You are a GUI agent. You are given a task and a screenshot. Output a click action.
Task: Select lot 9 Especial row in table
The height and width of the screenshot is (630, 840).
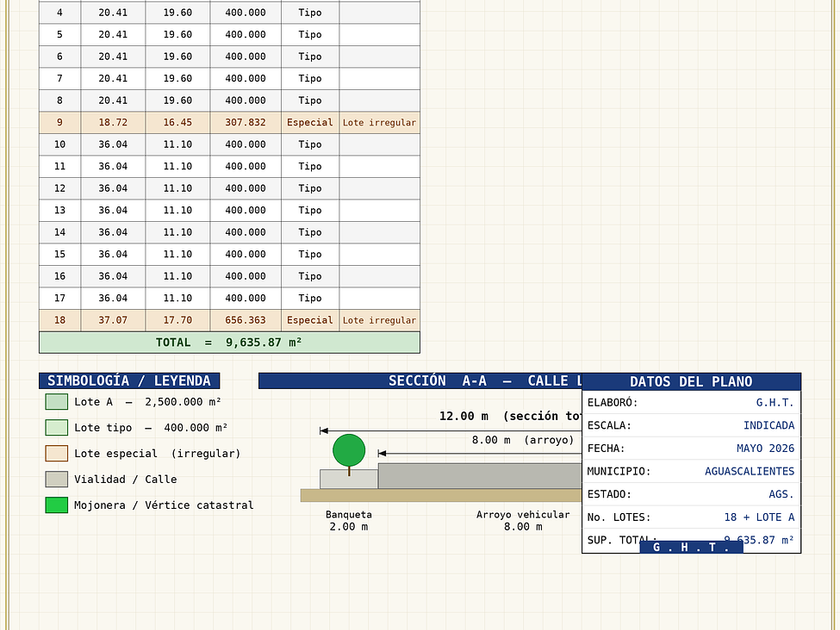pos(229,122)
